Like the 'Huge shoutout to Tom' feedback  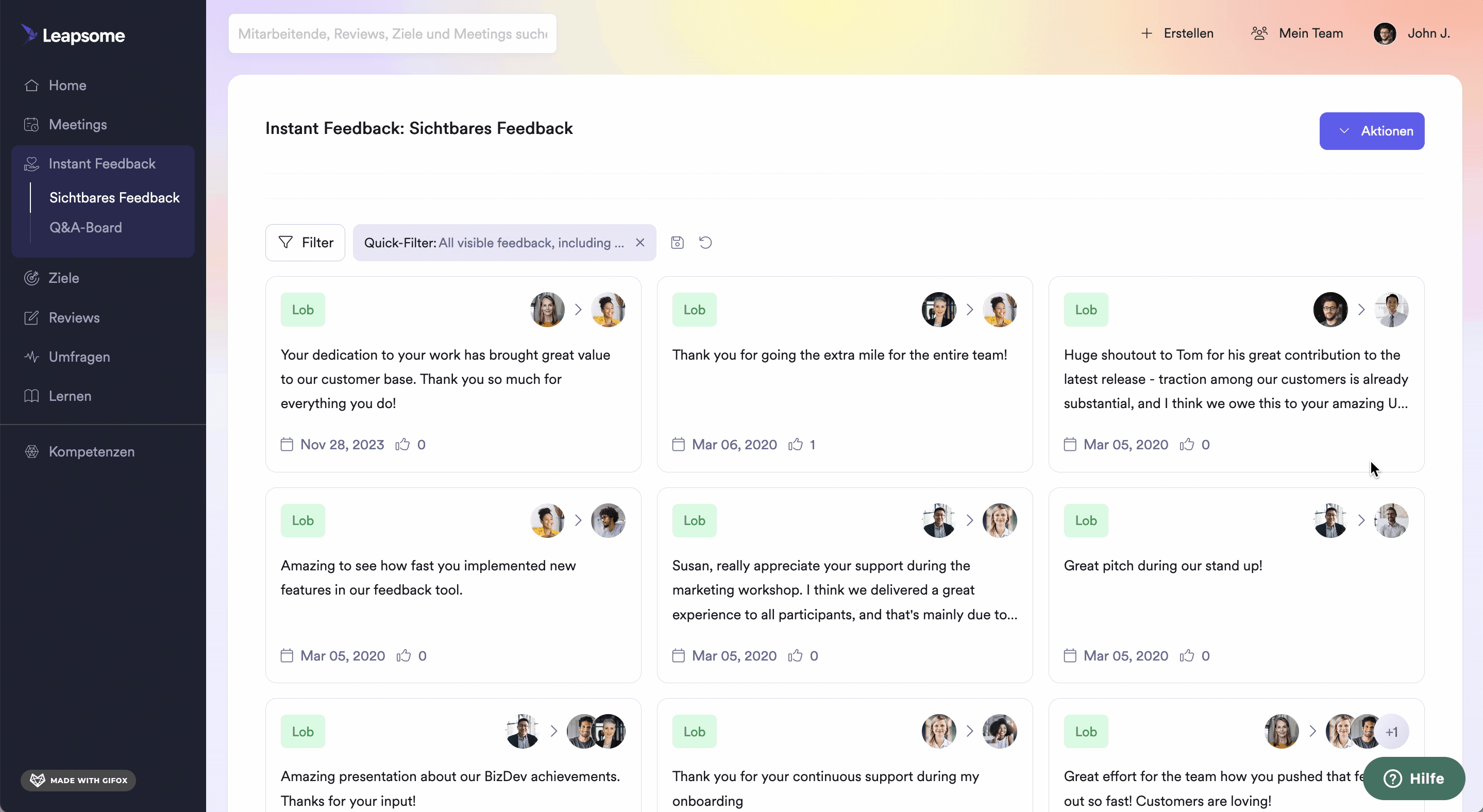[x=1187, y=444]
